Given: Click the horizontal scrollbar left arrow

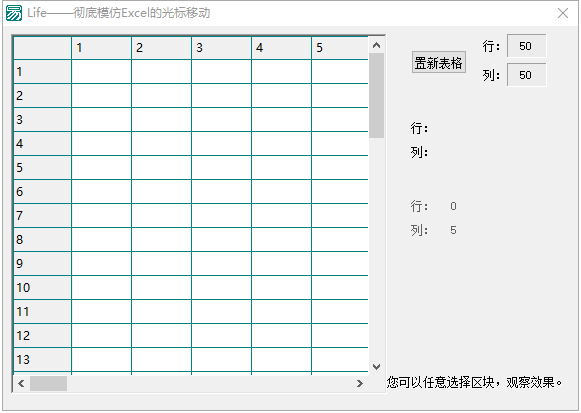Looking at the screenshot, I should 21,383.
